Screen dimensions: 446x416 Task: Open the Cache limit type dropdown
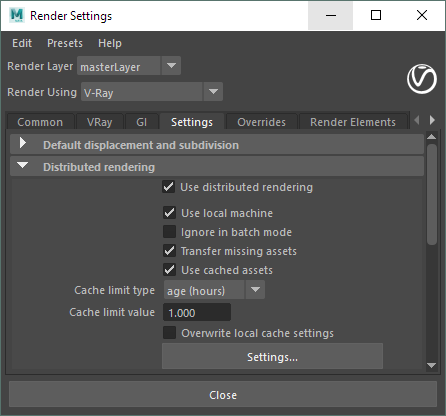pos(214,290)
